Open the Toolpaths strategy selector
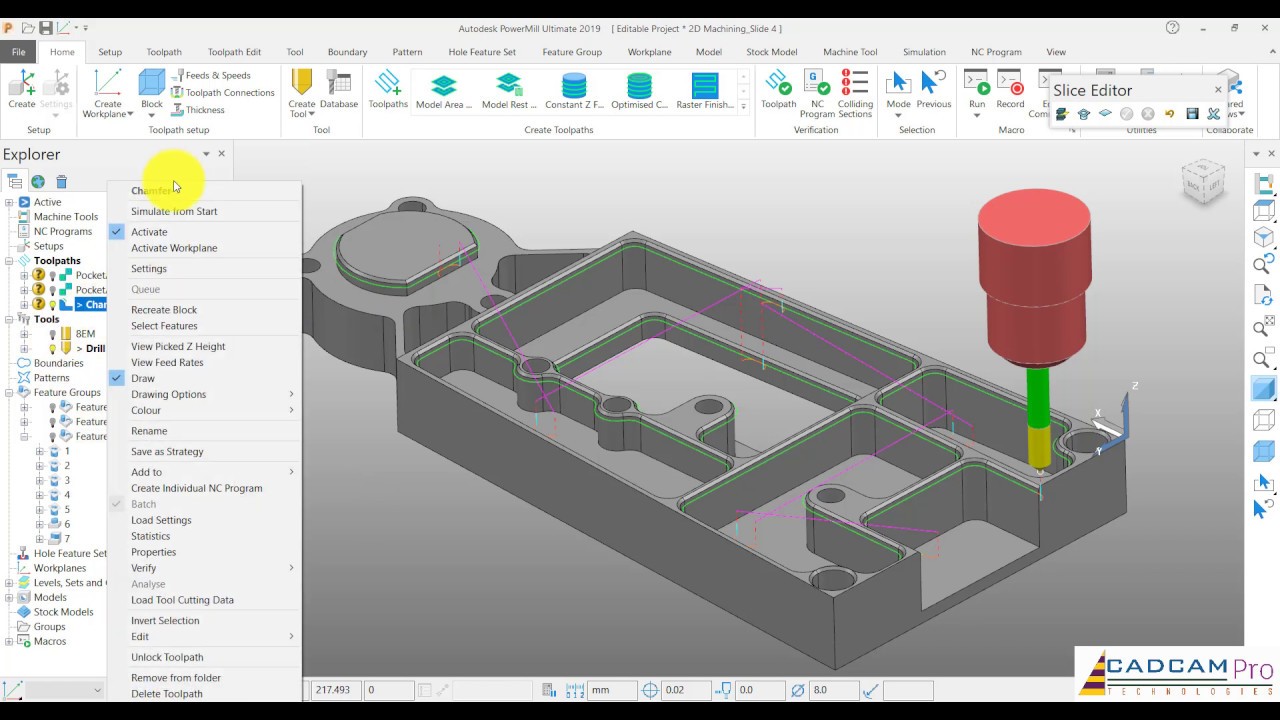Image resolution: width=1280 pixels, height=720 pixels. [388, 88]
